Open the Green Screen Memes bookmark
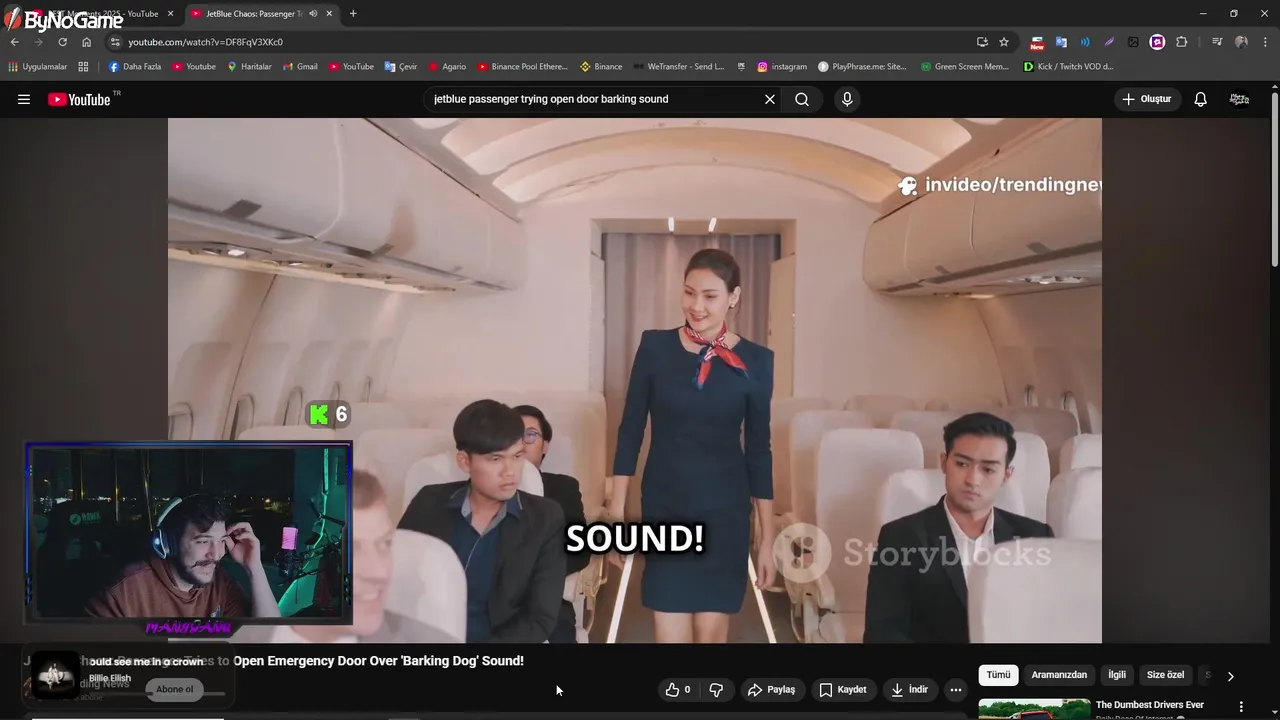The width and height of the screenshot is (1280, 720). pos(965,67)
